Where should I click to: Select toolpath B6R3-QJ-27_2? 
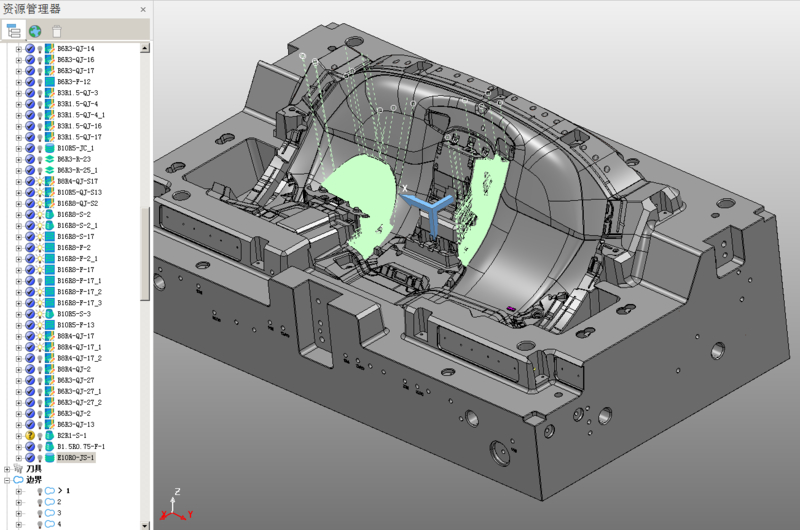pos(79,402)
